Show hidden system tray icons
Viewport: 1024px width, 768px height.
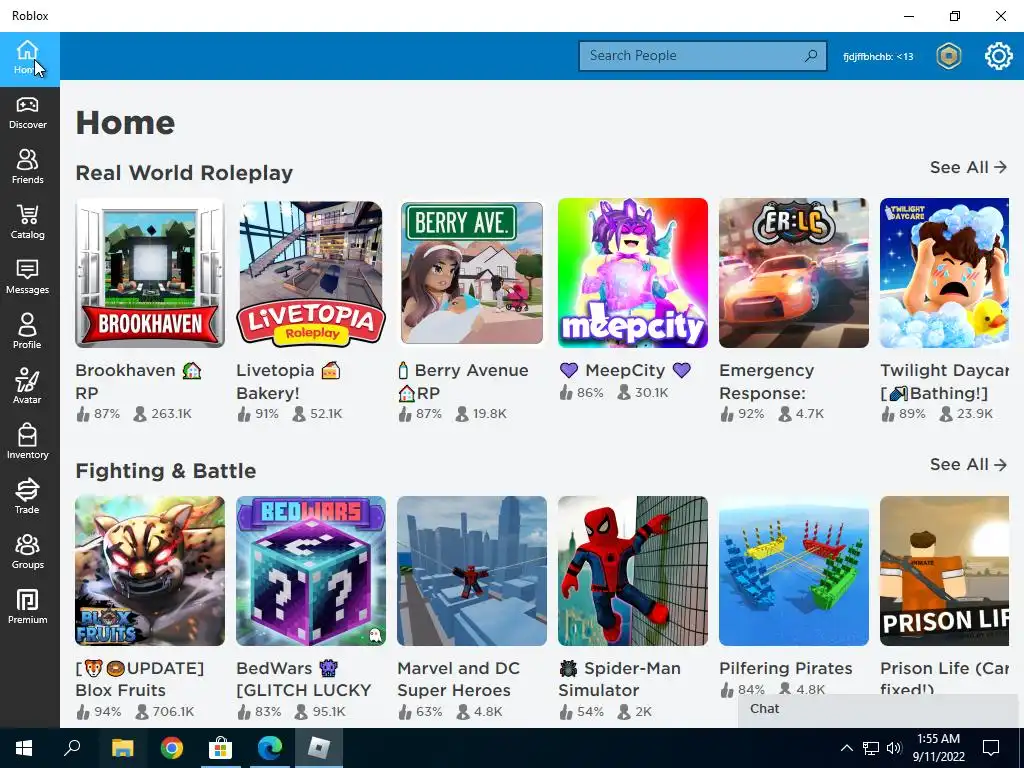tap(846, 748)
